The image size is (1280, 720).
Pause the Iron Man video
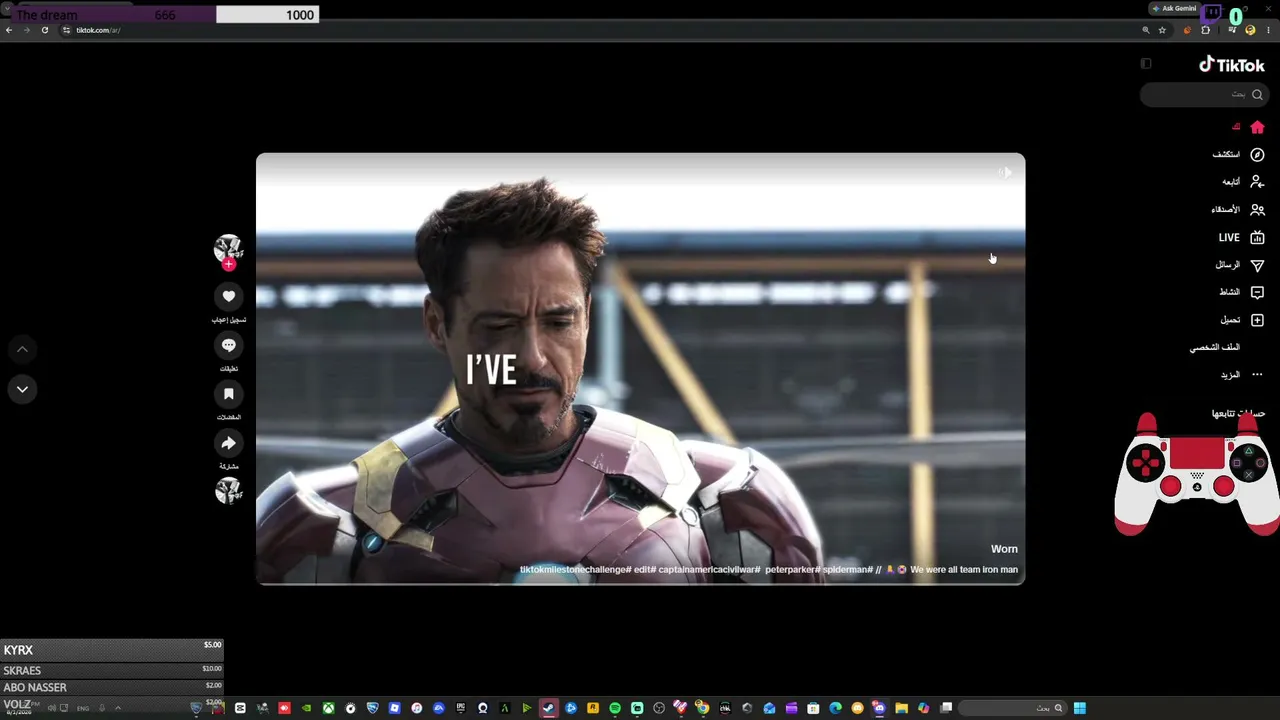[x=640, y=368]
